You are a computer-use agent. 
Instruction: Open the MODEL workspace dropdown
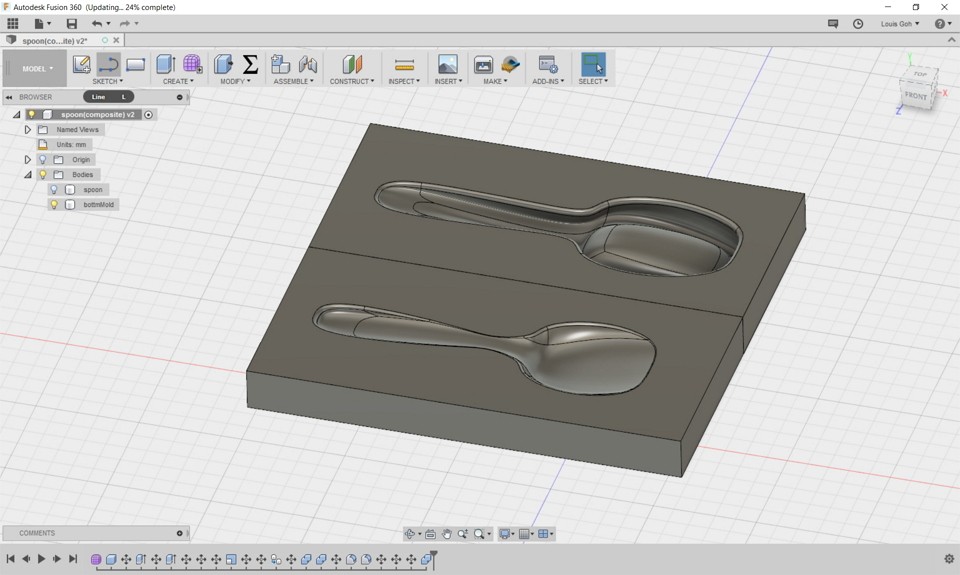pos(37,69)
